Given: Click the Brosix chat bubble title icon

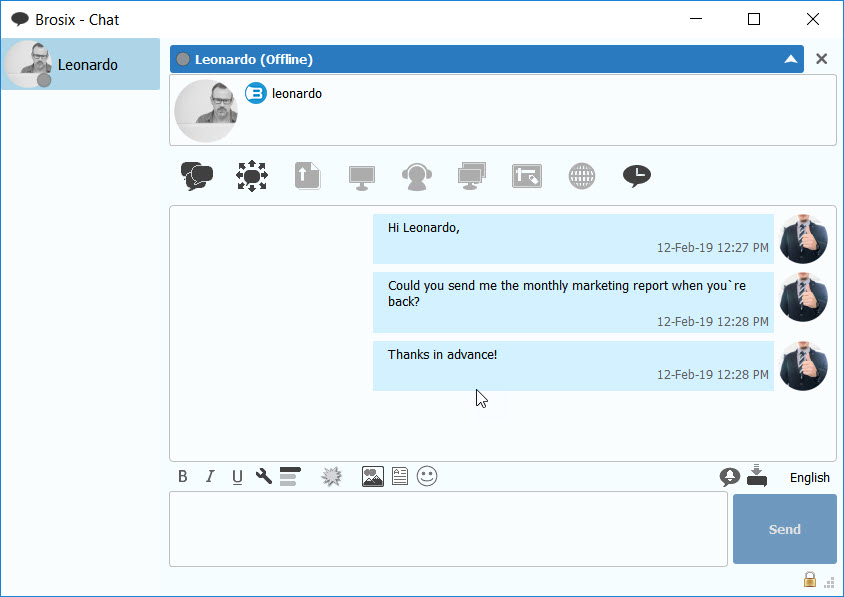Looking at the screenshot, I should tap(20, 19).
